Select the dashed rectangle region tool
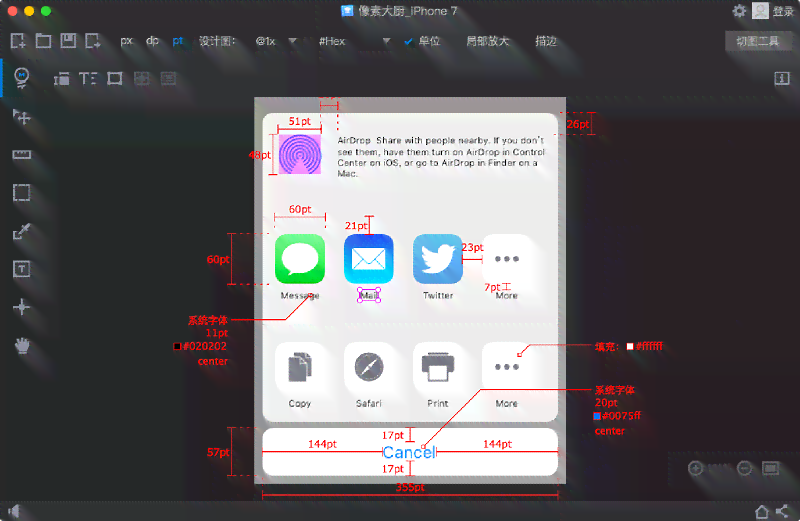This screenshot has height=521, width=800. [21, 193]
